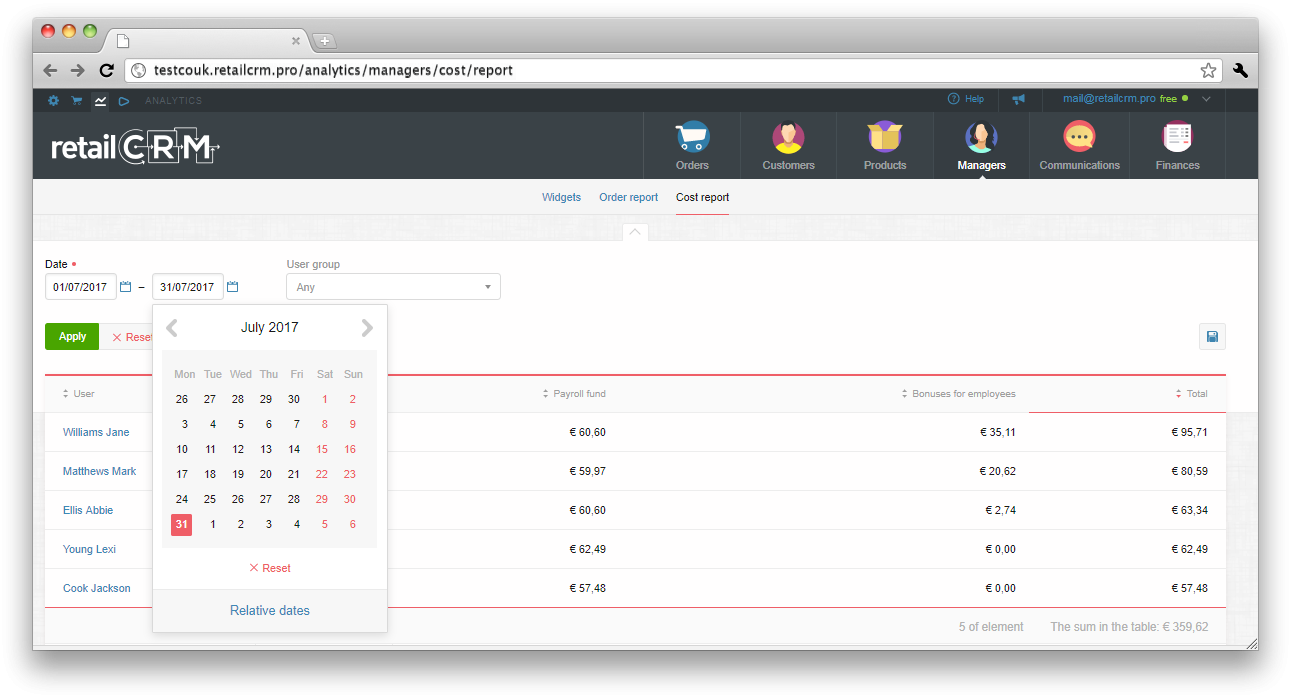
Task: Go to next month in calendar
Action: 367,327
